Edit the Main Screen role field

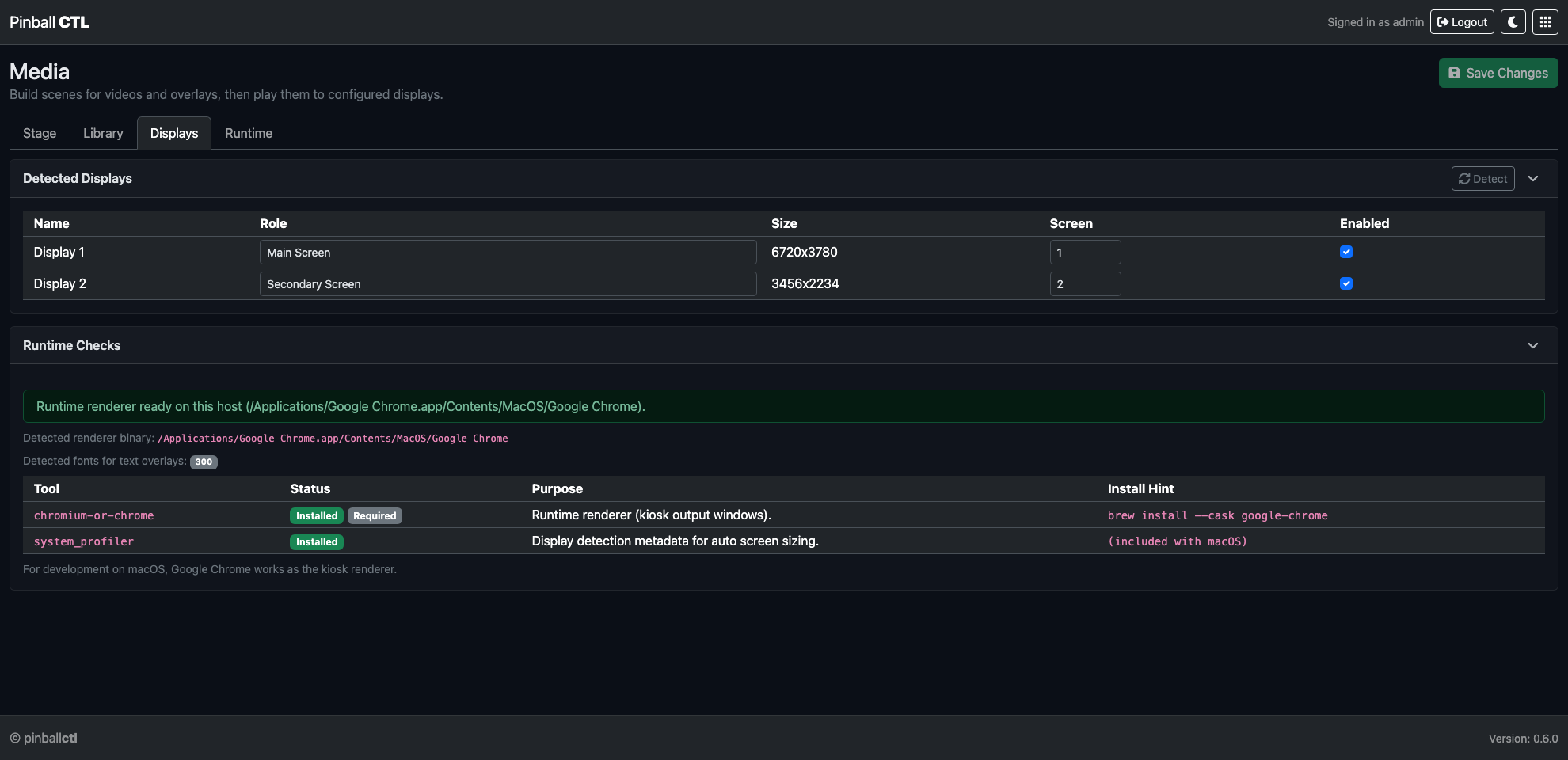[508, 253]
